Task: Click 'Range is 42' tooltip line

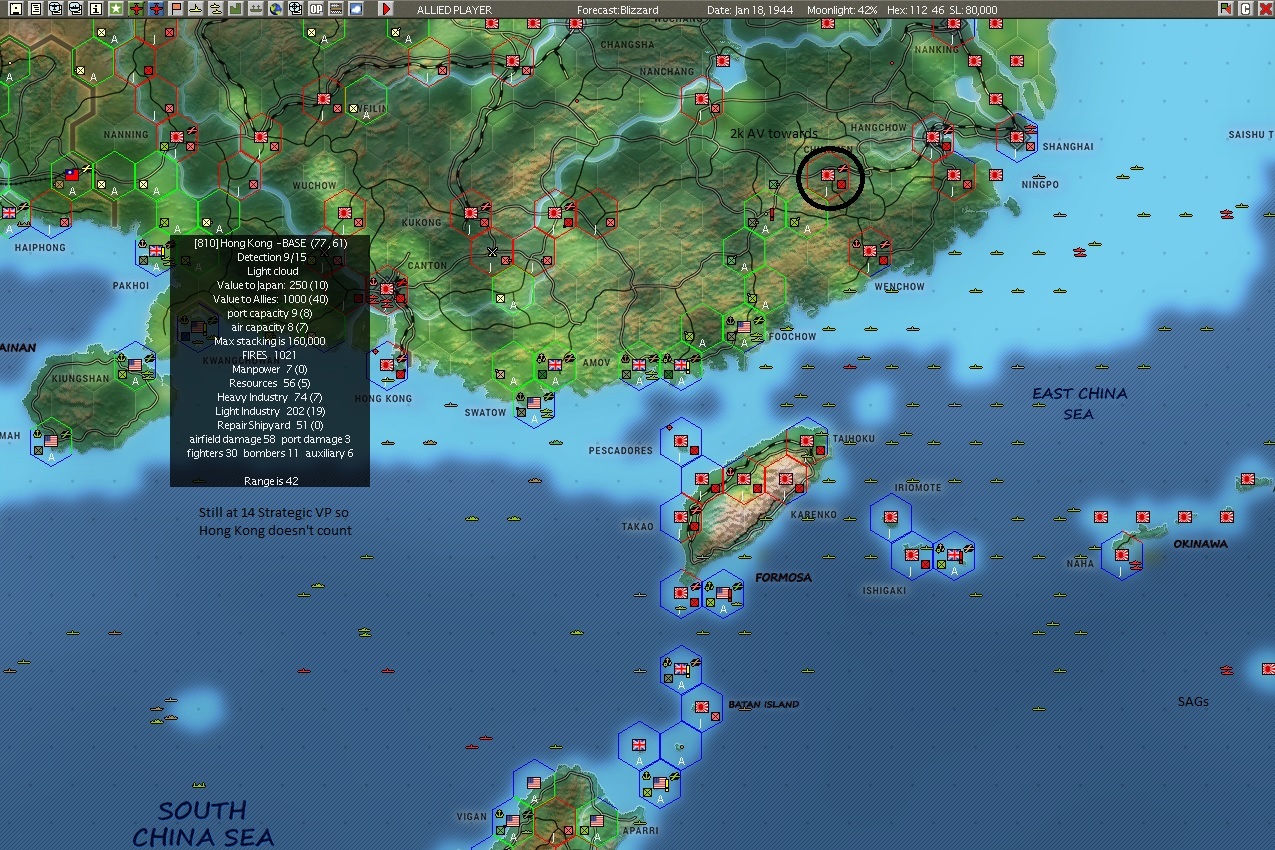Action: point(270,481)
